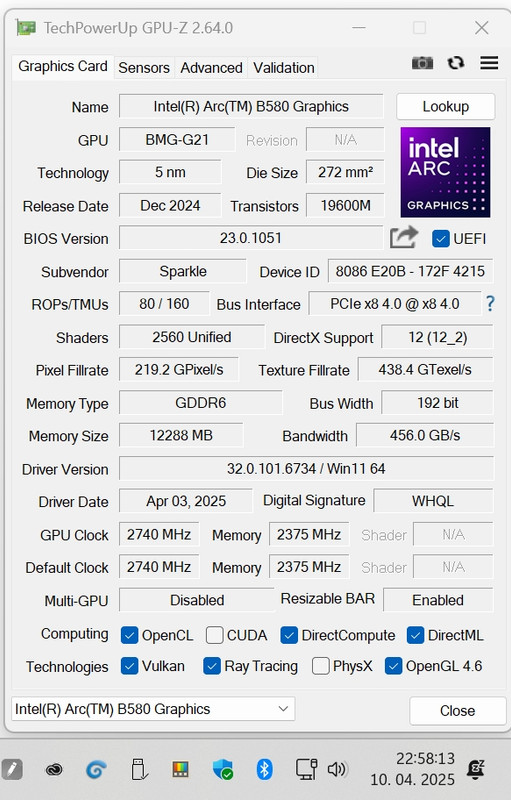Click the Memory Size value 12288 MB
The width and height of the screenshot is (511, 800).
pyautogui.click(x=181, y=436)
